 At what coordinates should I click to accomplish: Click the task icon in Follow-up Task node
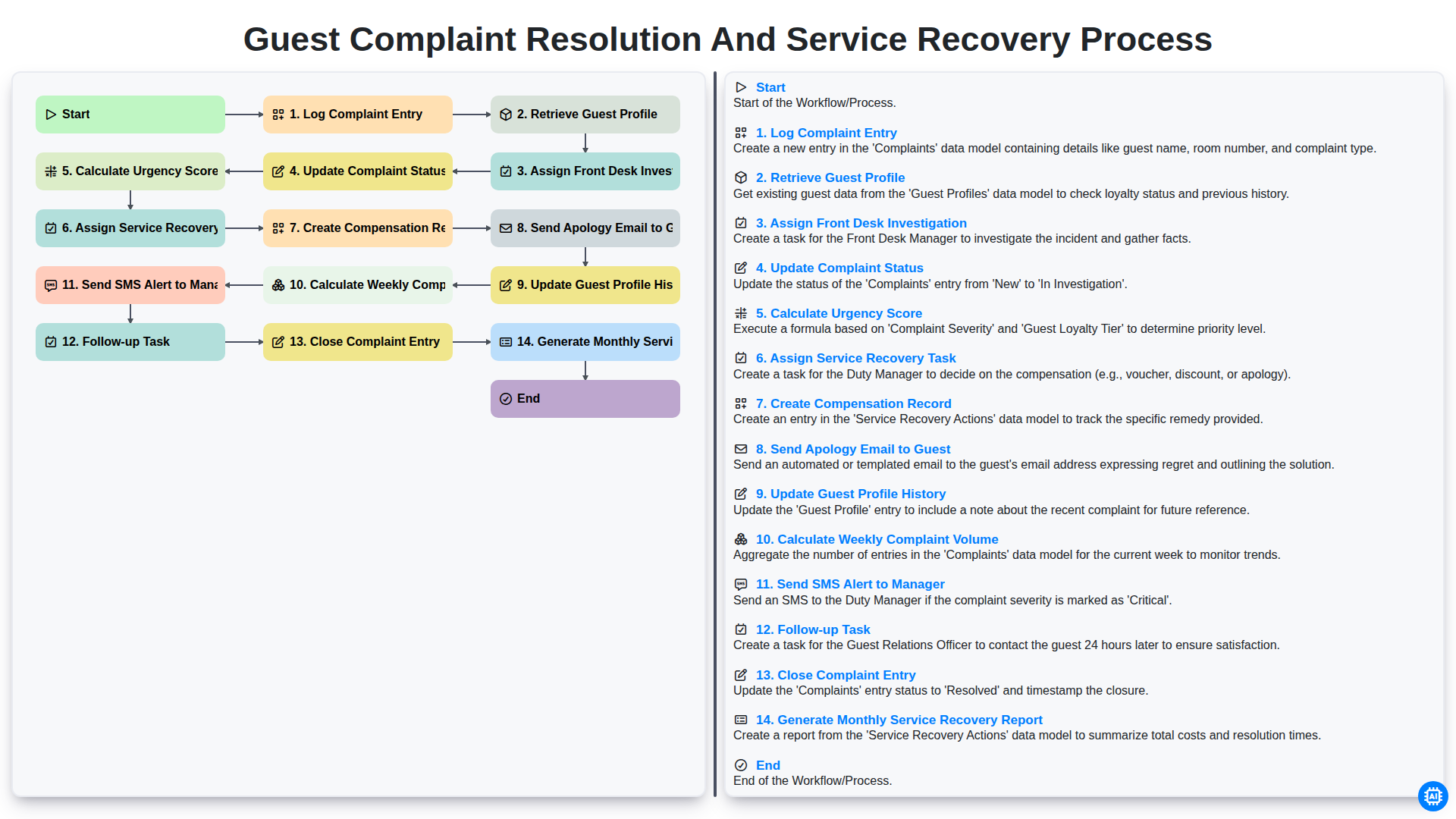tap(51, 342)
